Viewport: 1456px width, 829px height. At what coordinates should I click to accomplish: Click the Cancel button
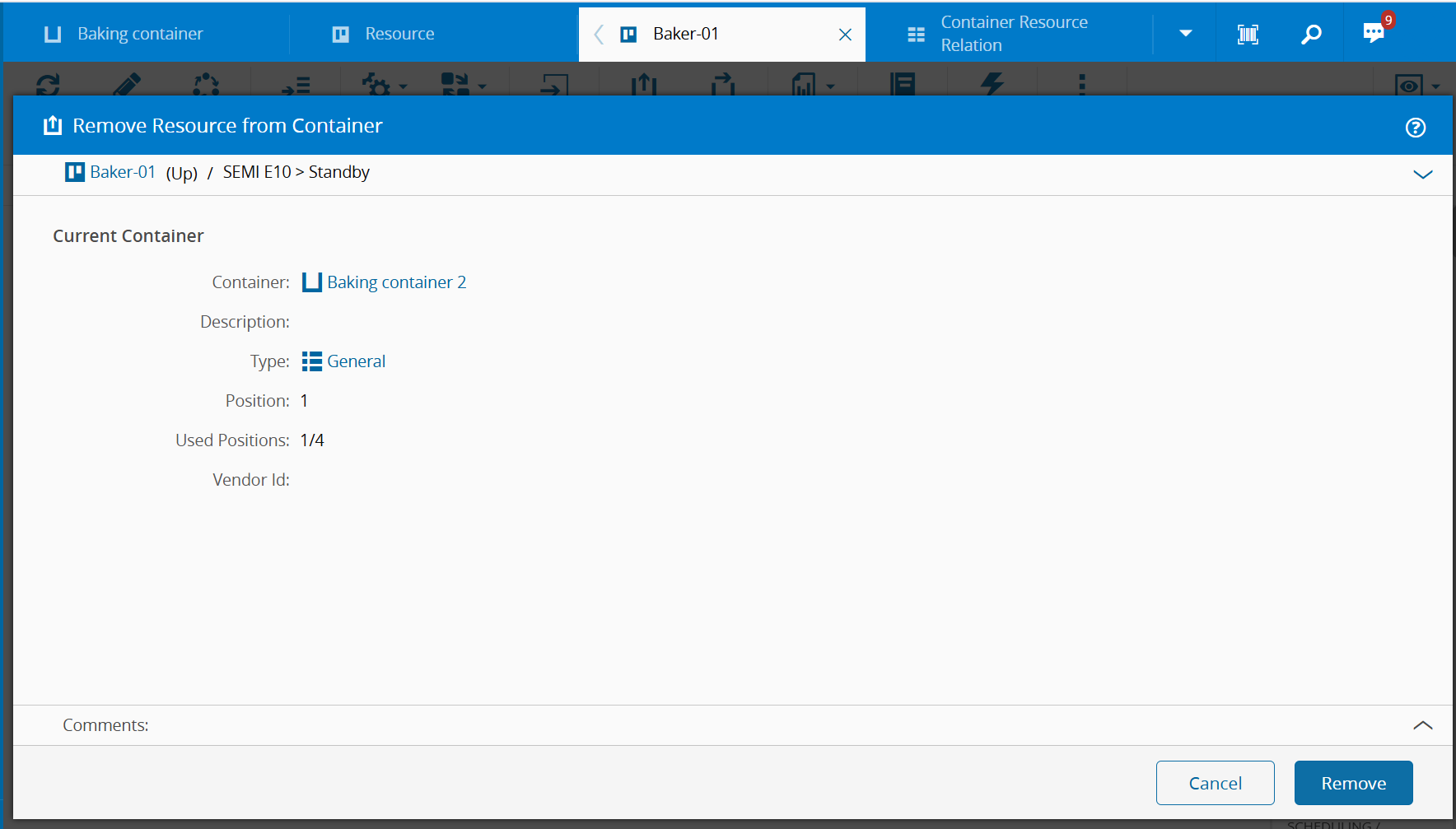(1216, 783)
